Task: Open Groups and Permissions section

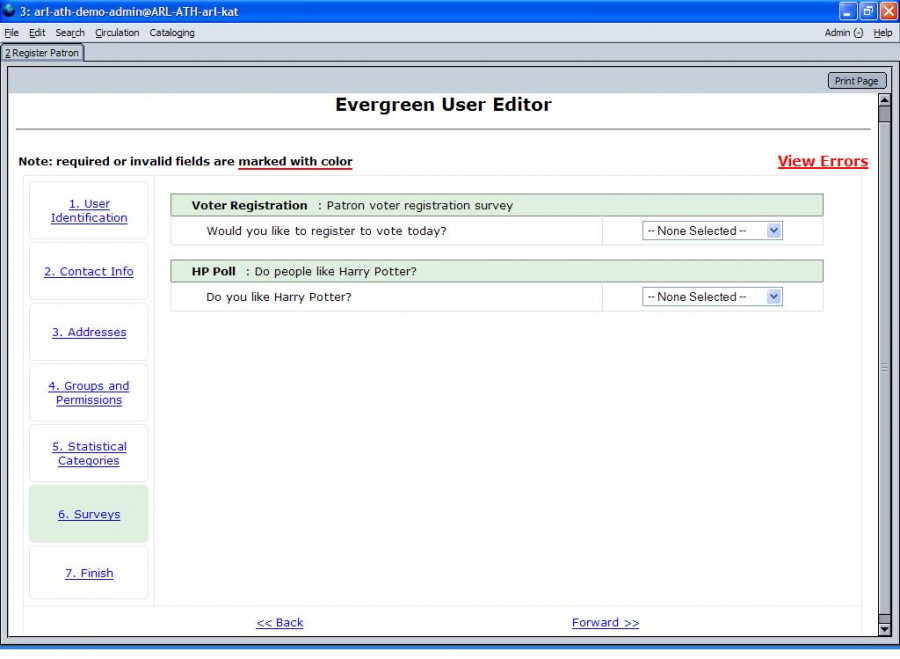Action: click(x=89, y=393)
